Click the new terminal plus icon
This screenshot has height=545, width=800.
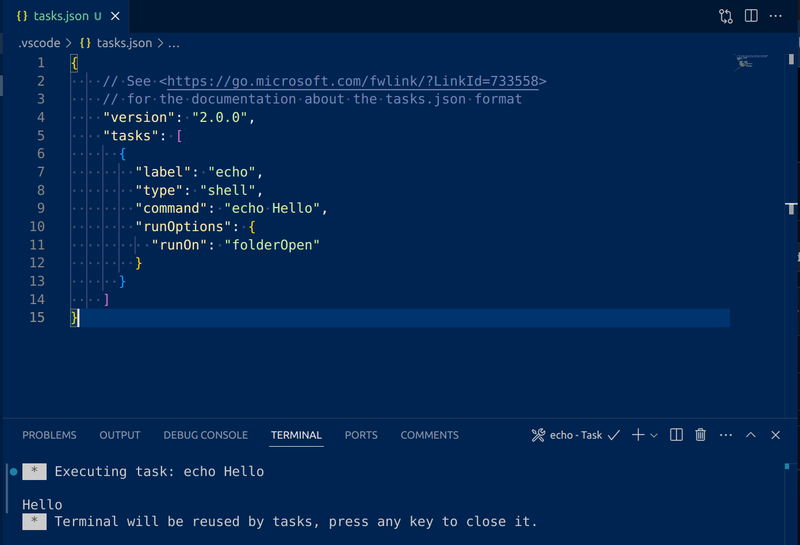tap(638, 435)
